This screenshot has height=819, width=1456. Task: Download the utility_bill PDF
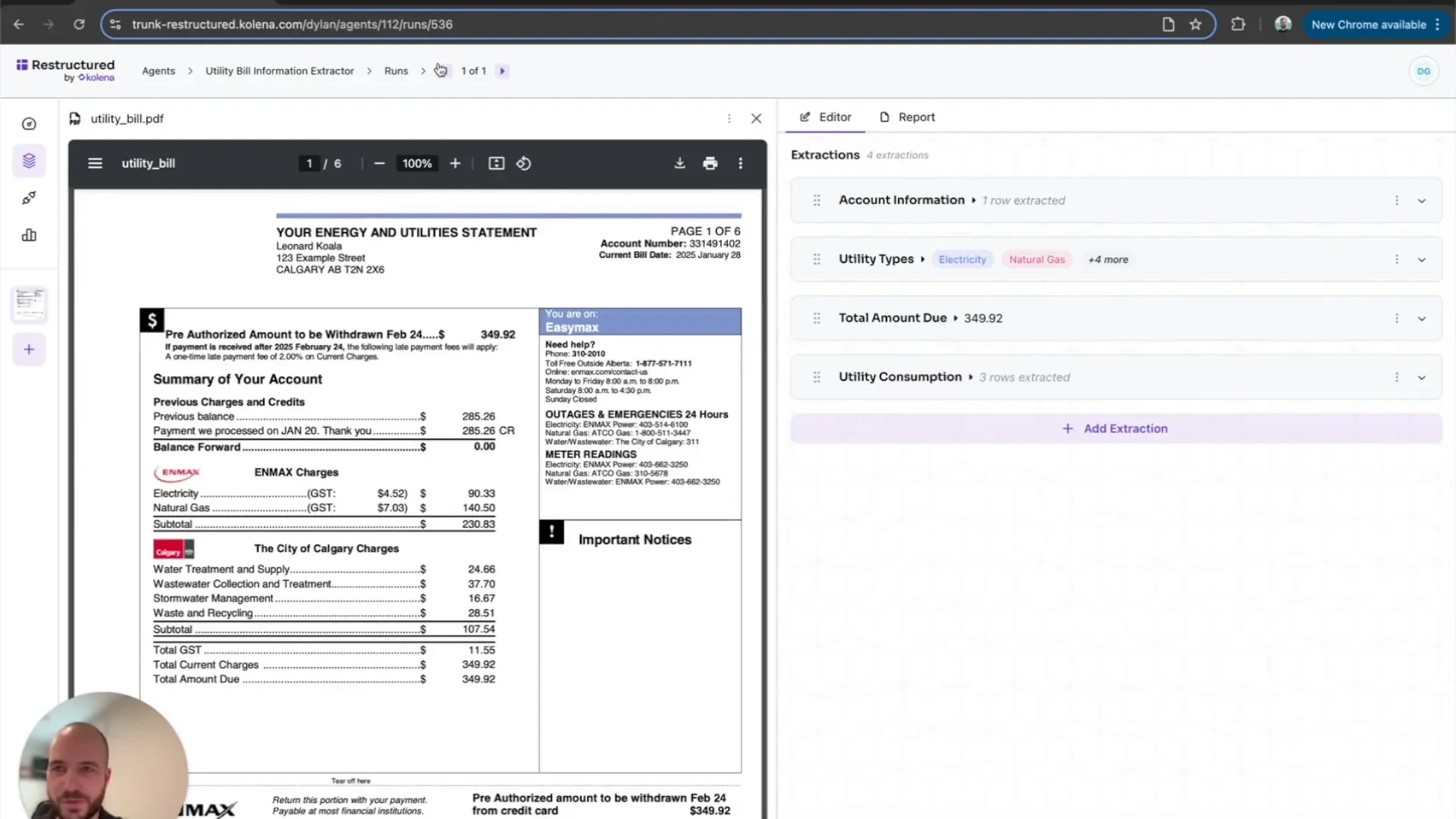tap(679, 163)
